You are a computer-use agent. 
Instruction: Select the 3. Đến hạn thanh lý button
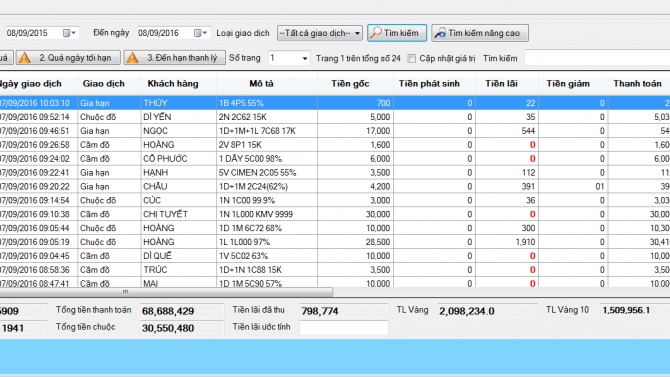click(175, 58)
